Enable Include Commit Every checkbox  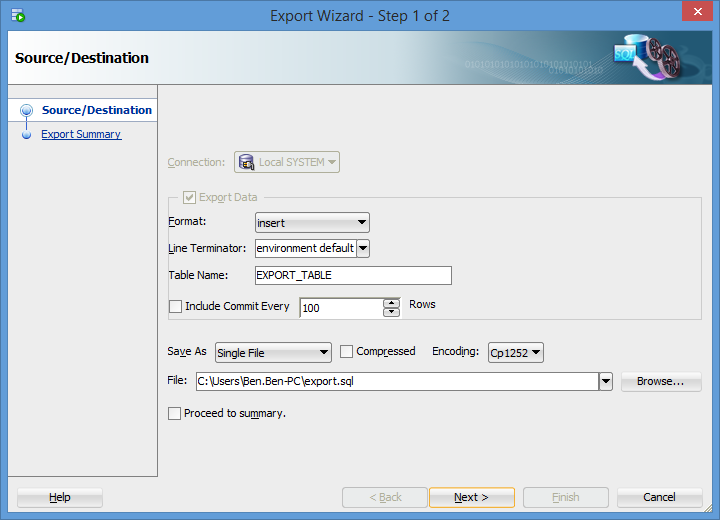pyautogui.click(x=176, y=307)
